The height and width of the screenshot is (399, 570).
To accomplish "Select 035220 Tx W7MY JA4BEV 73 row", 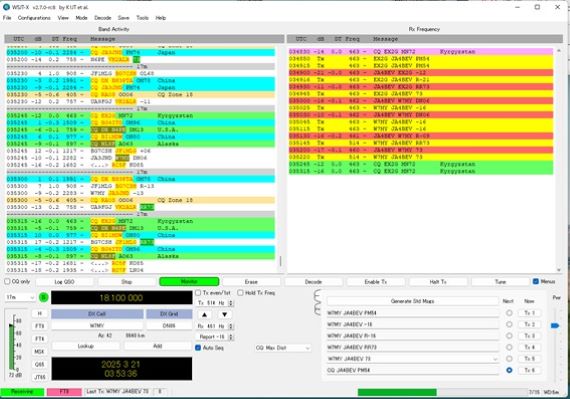I will [421, 157].
